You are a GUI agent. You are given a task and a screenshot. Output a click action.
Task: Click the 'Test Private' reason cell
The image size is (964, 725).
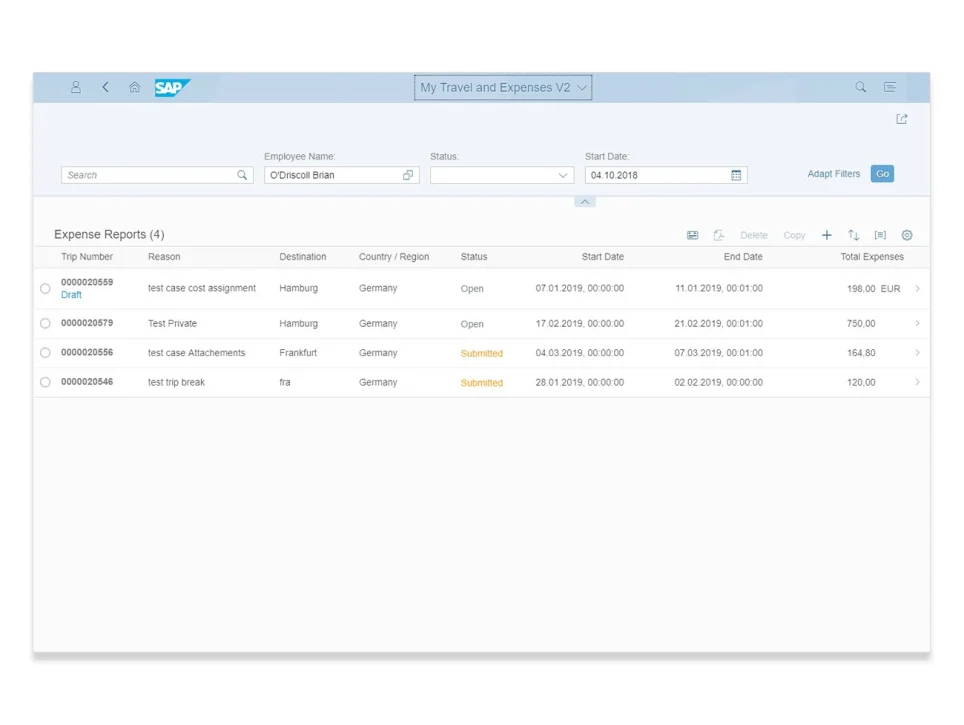pos(172,323)
